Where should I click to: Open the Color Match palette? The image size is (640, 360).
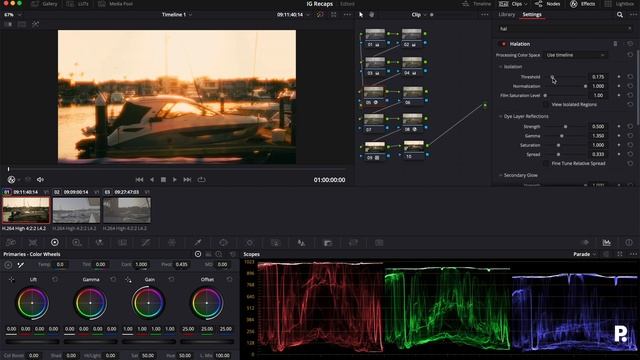click(33, 242)
